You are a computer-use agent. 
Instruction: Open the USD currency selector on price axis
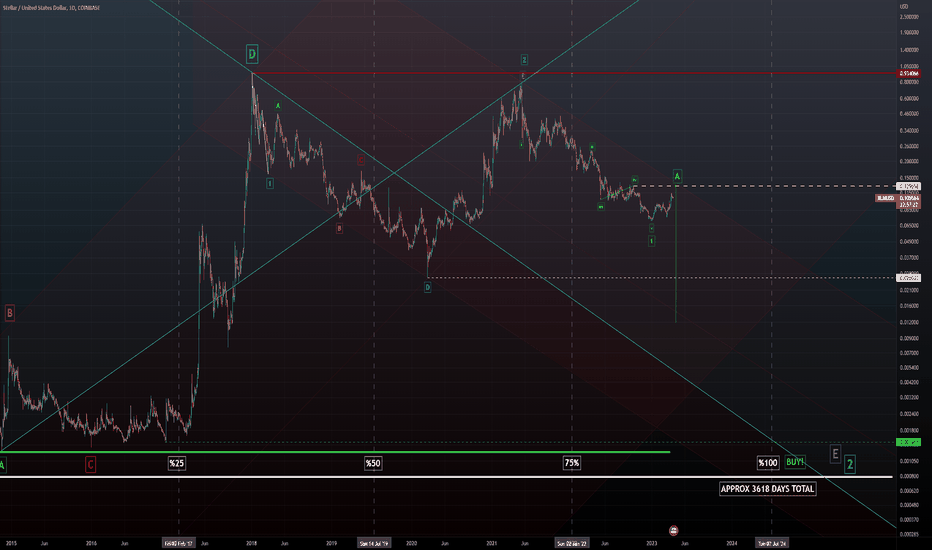(903, 6)
